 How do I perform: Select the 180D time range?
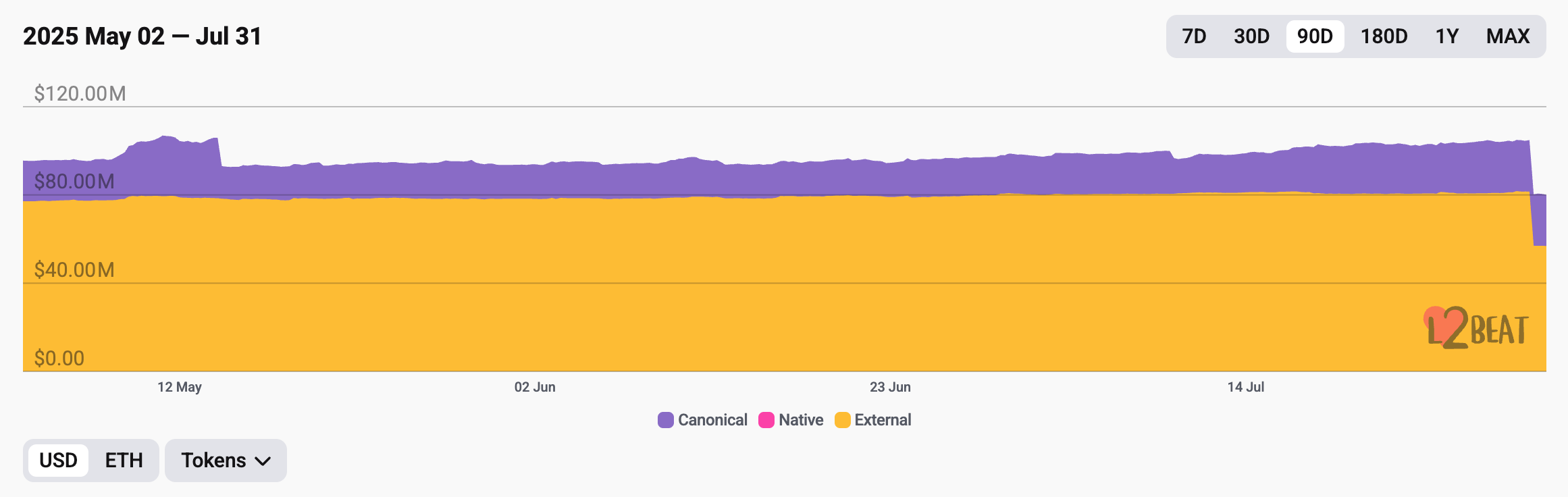(1384, 36)
